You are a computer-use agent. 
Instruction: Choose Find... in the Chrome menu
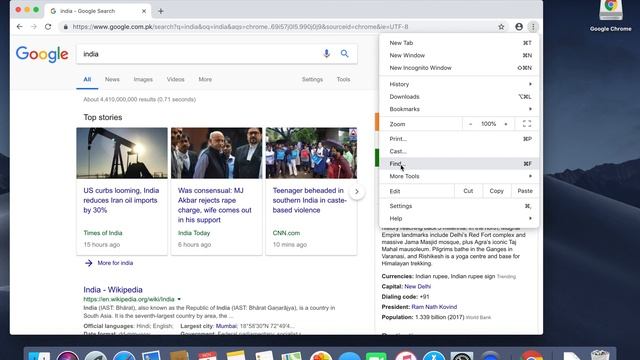pos(459,164)
